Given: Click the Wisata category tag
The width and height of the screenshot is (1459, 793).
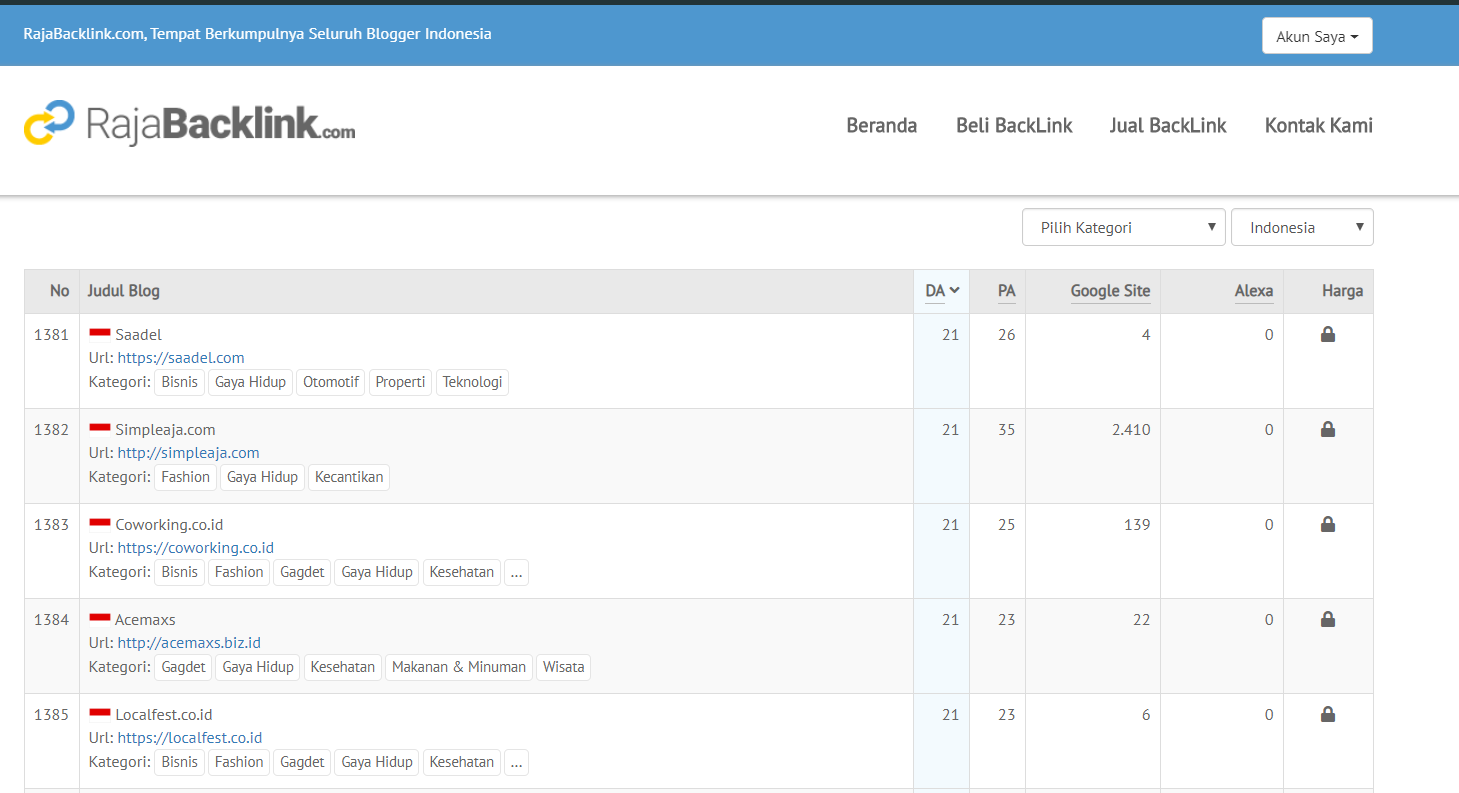Looking at the screenshot, I should (x=564, y=667).
